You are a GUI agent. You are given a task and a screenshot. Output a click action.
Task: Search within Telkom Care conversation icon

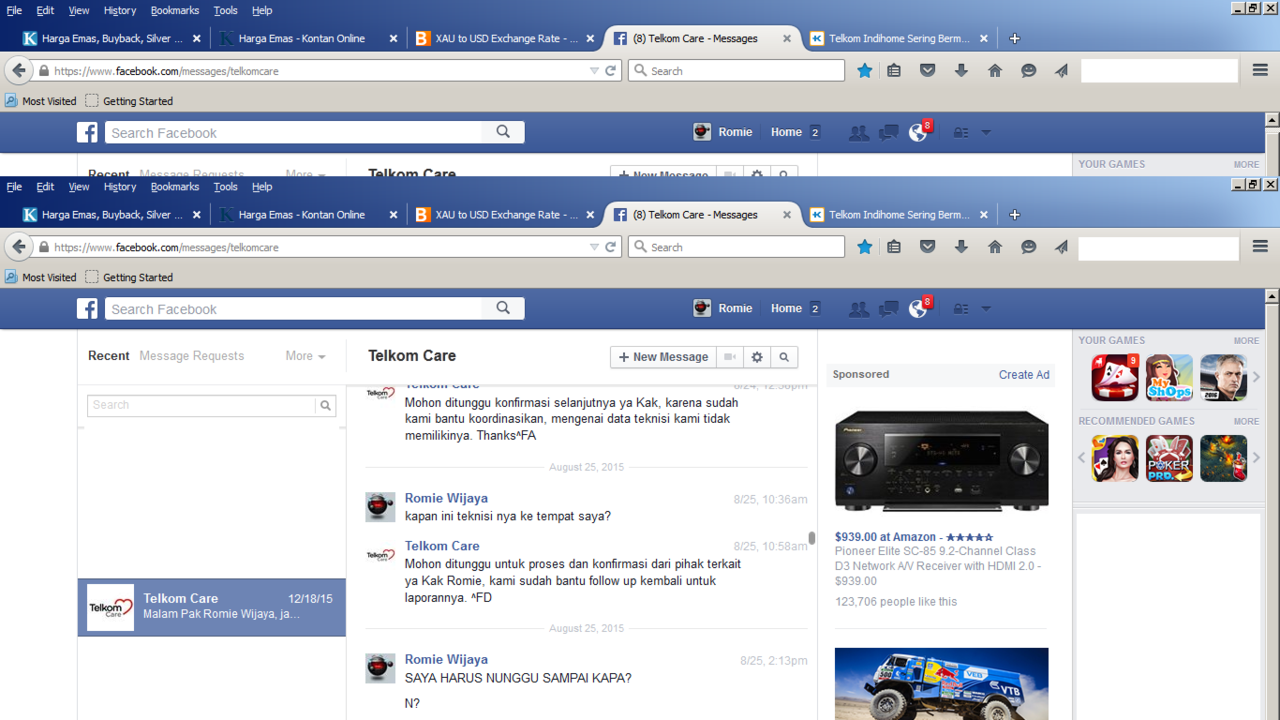[784, 357]
